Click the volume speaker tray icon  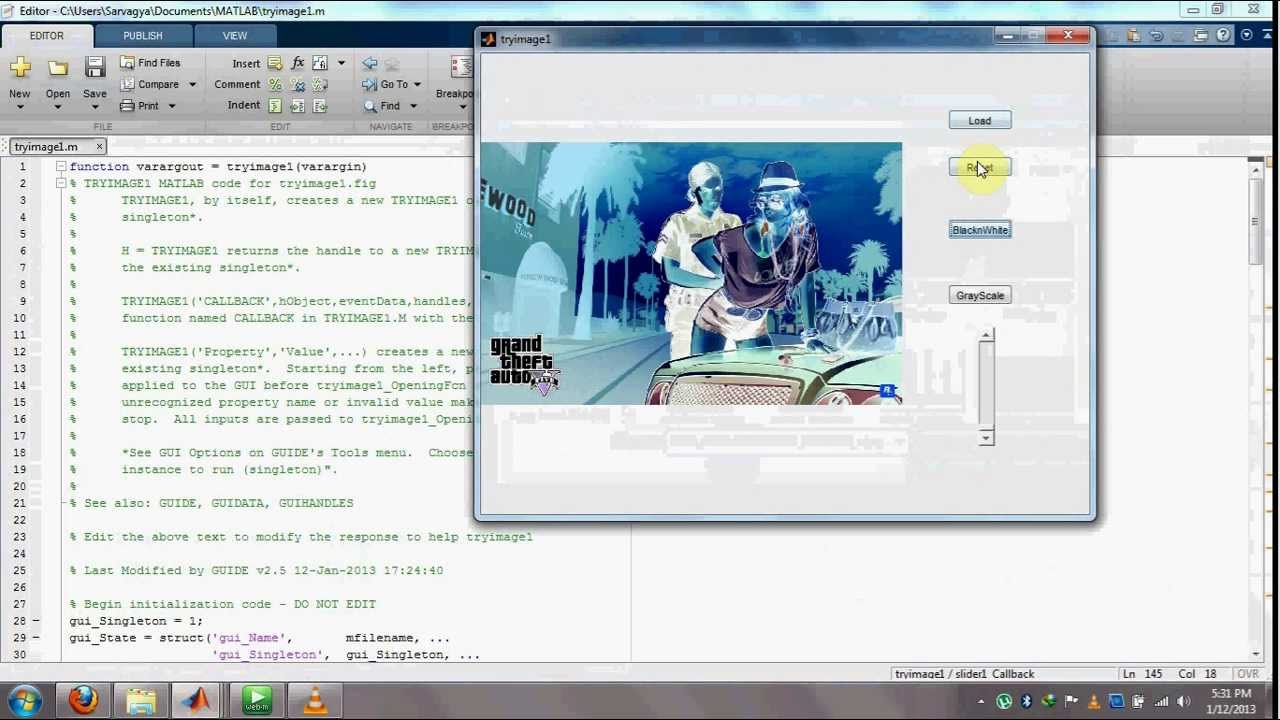click(x=1183, y=701)
